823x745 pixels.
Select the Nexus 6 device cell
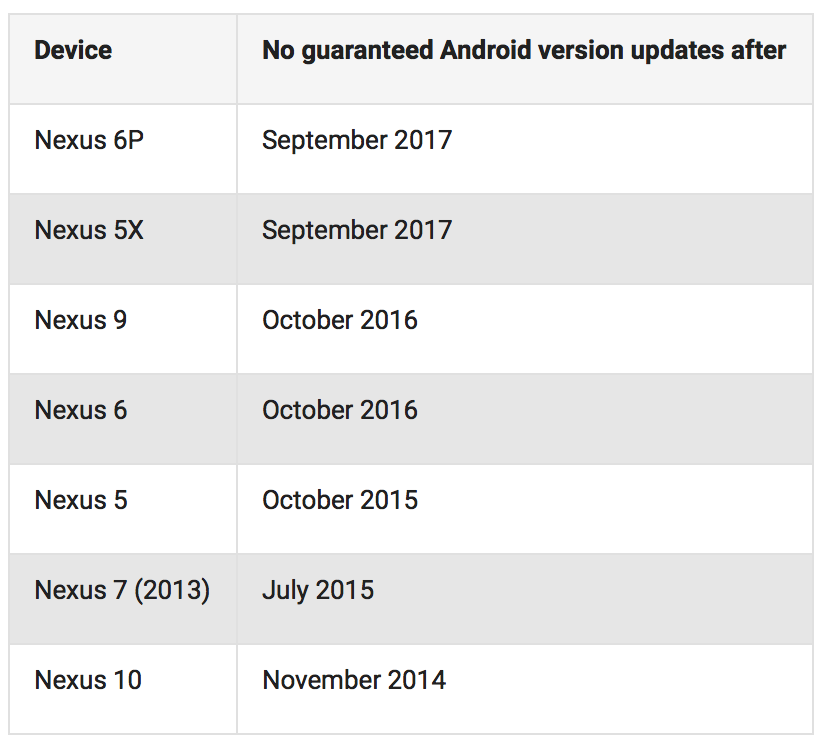[81, 410]
